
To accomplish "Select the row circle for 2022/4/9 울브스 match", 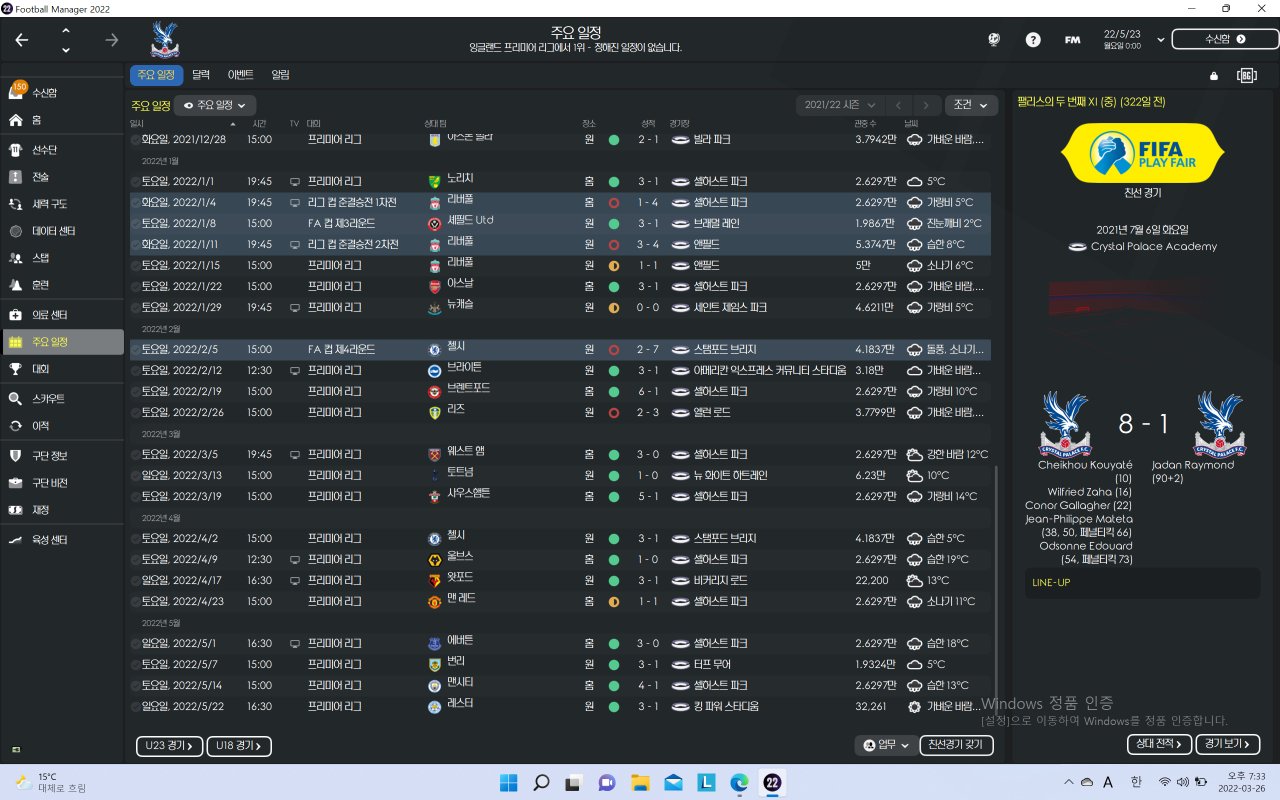I will pyautogui.click(x=135, y=560).
